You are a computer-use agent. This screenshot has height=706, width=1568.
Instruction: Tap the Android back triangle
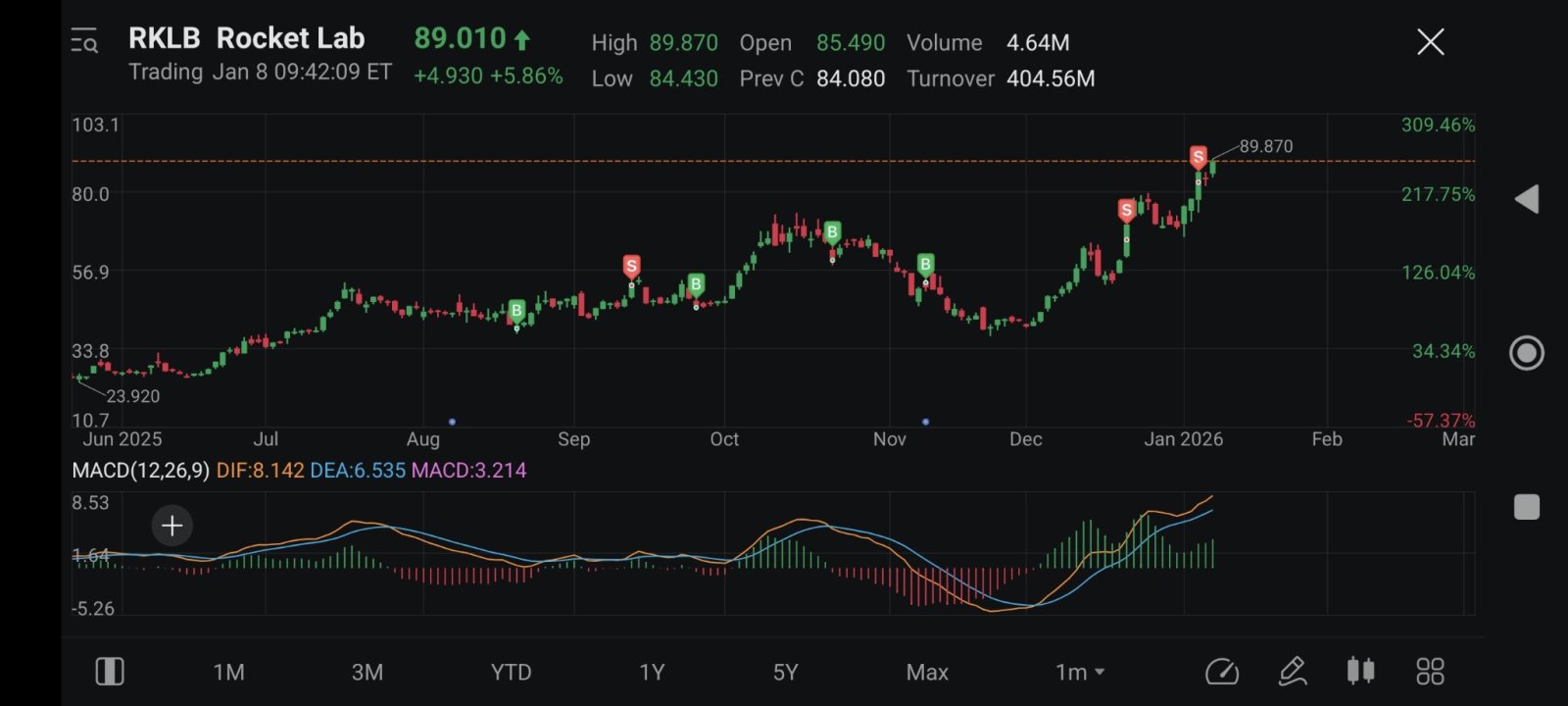1527,199
